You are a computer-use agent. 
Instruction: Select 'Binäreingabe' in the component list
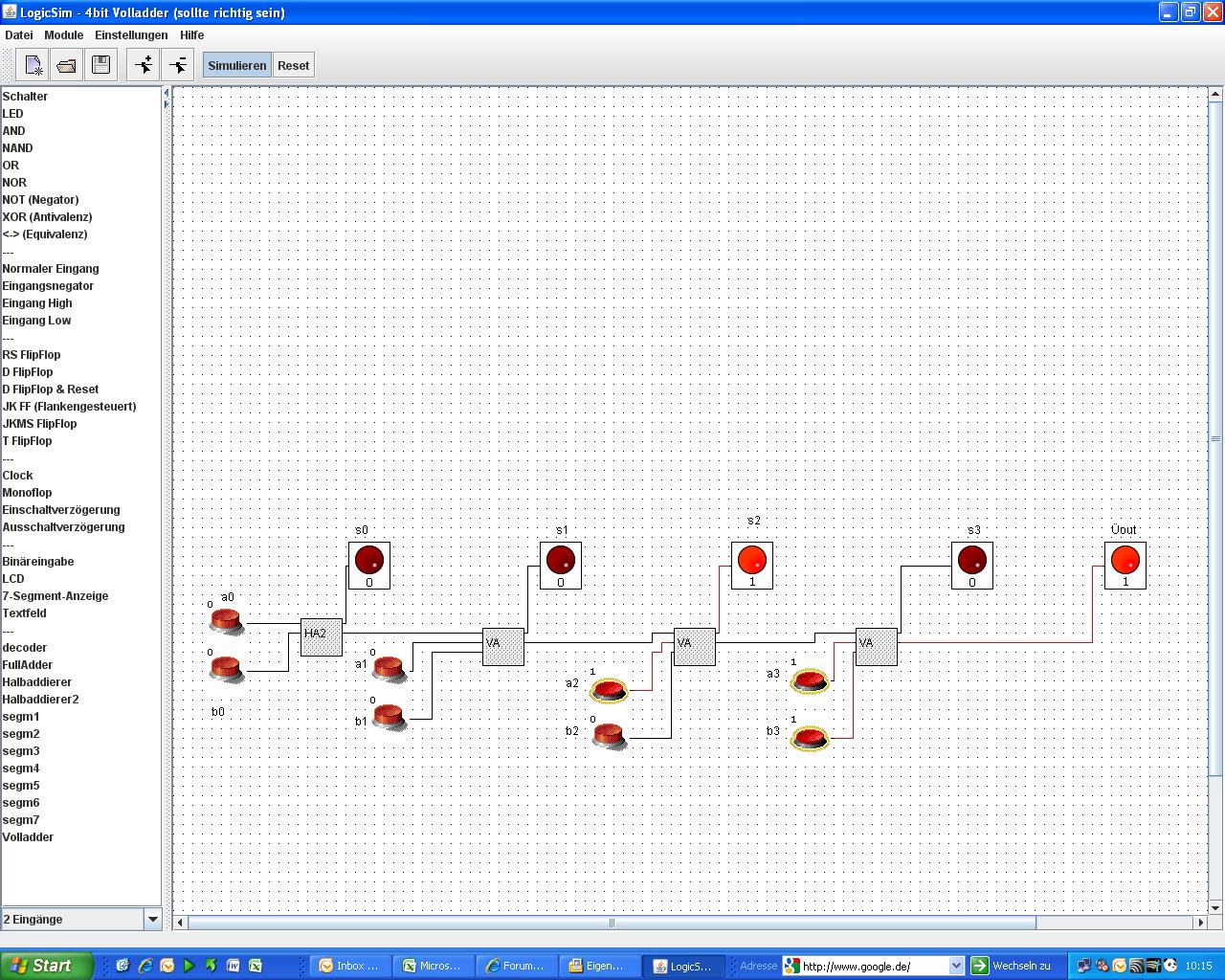coord(38,561)
